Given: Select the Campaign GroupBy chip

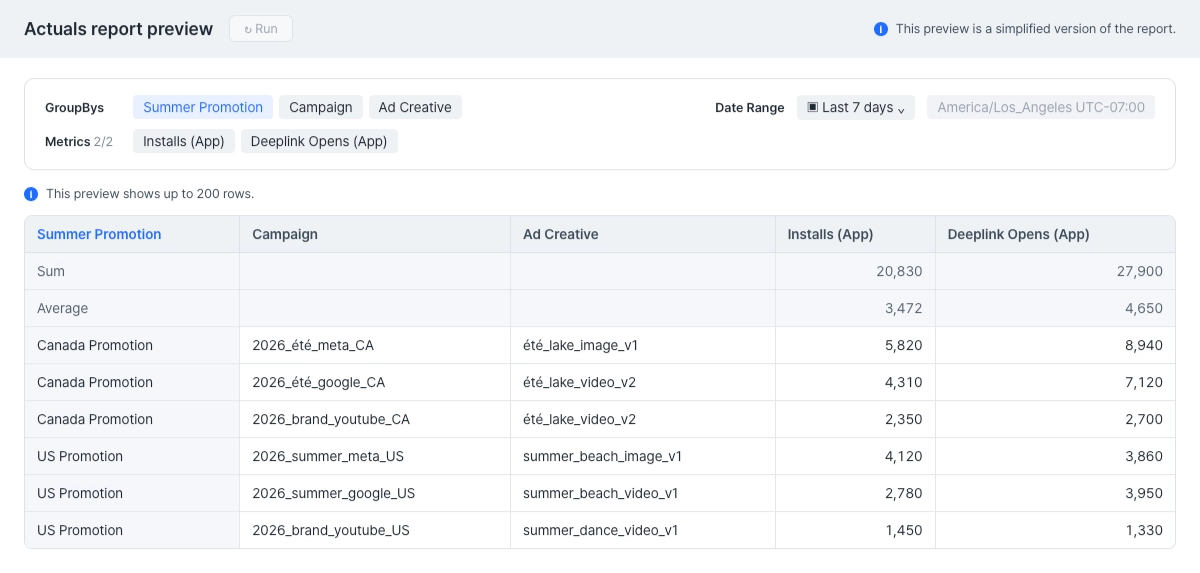Looking at the screenshot, I should pos(321,107).
